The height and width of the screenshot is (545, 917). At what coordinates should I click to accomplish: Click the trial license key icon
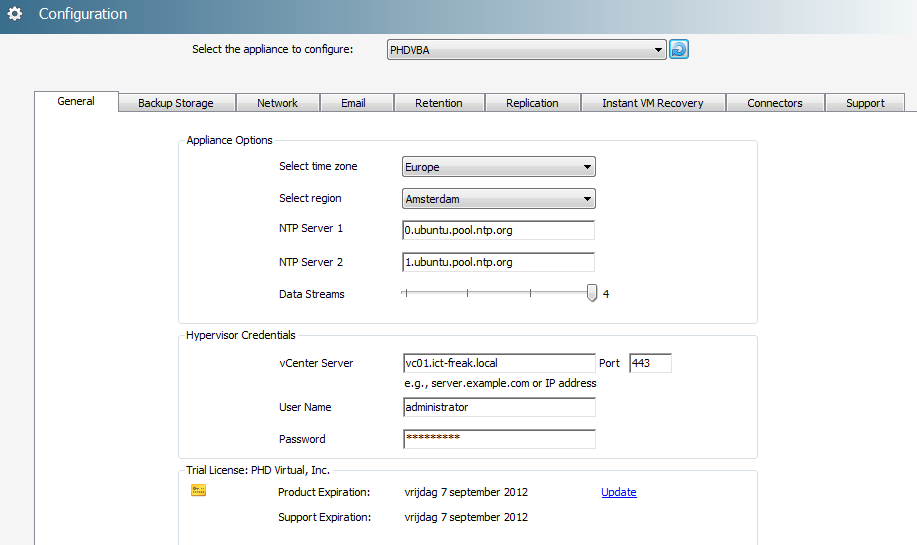pos(198,491)
